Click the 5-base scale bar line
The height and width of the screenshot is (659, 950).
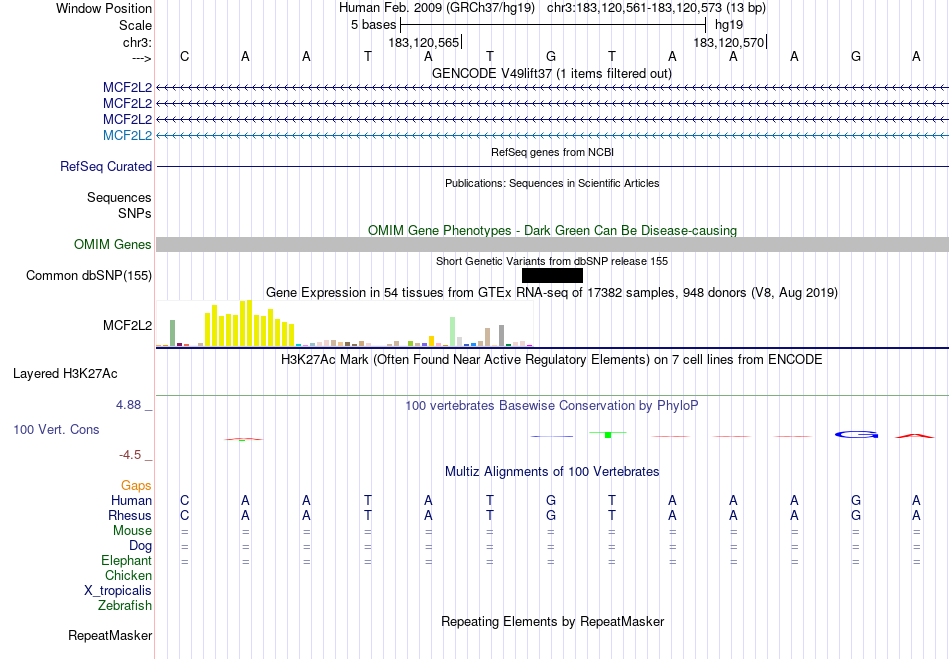click(553, 25)
